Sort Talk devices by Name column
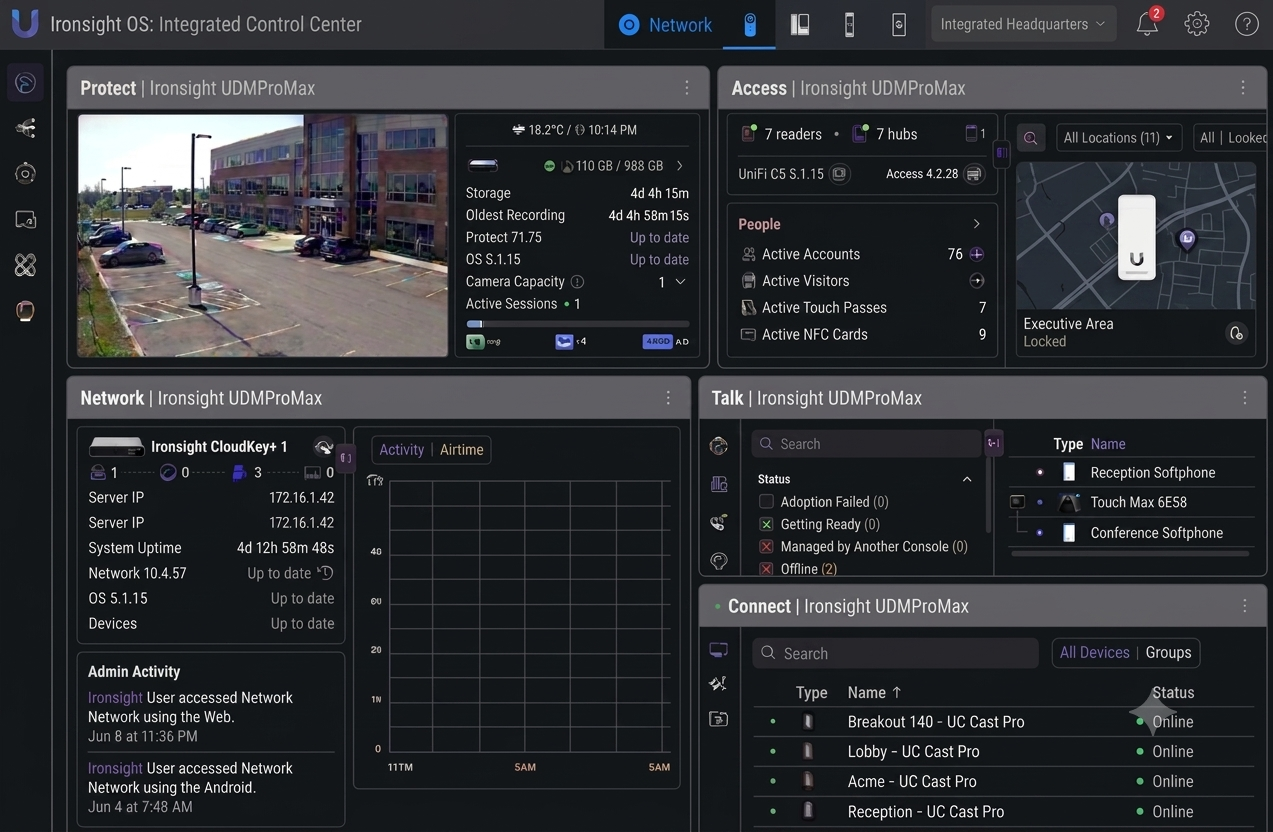The height and width of the screenshot is (832, 1273). pyautogui.click(x=1108, y=444)
